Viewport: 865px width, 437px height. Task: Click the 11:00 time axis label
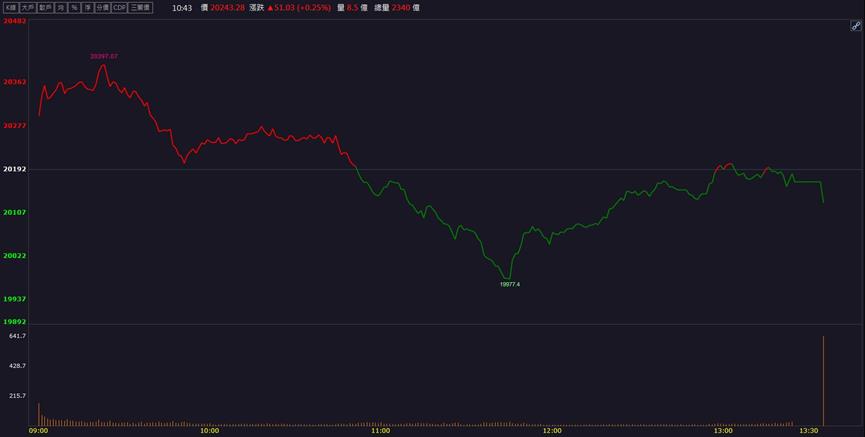pos(381,431)
